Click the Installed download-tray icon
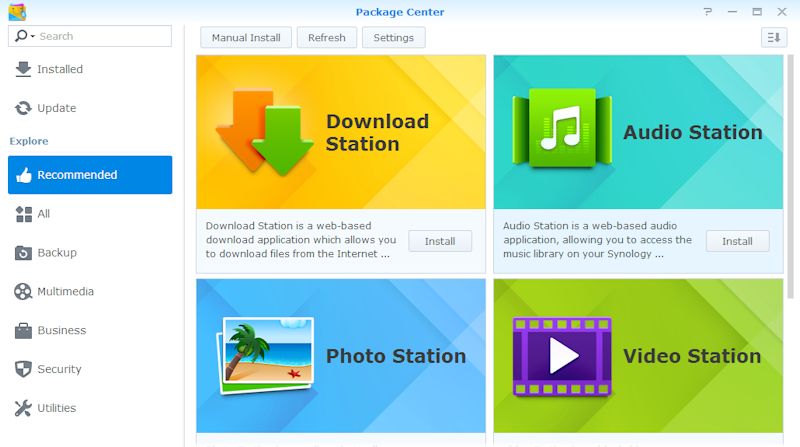Screen dimensions: 800x447 (x=23, y=69)
